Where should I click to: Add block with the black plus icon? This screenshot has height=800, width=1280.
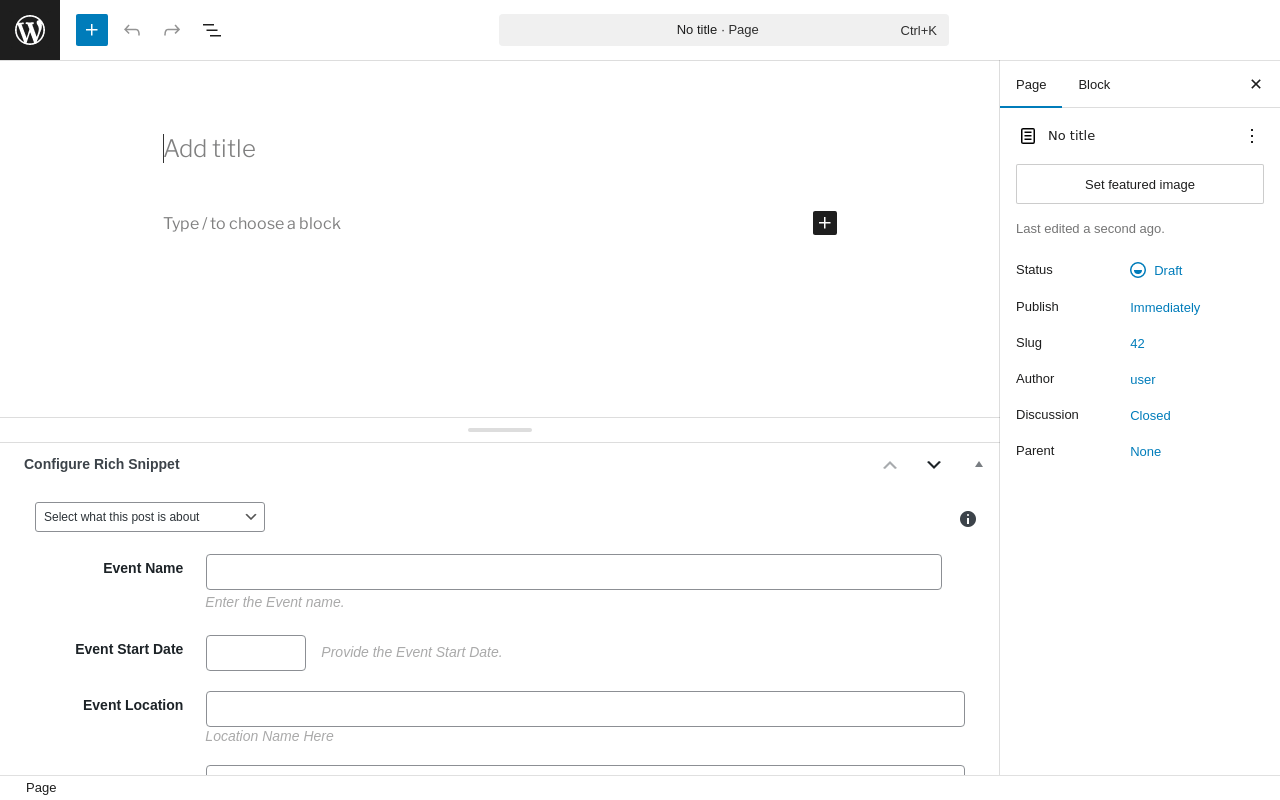[825, 223]
